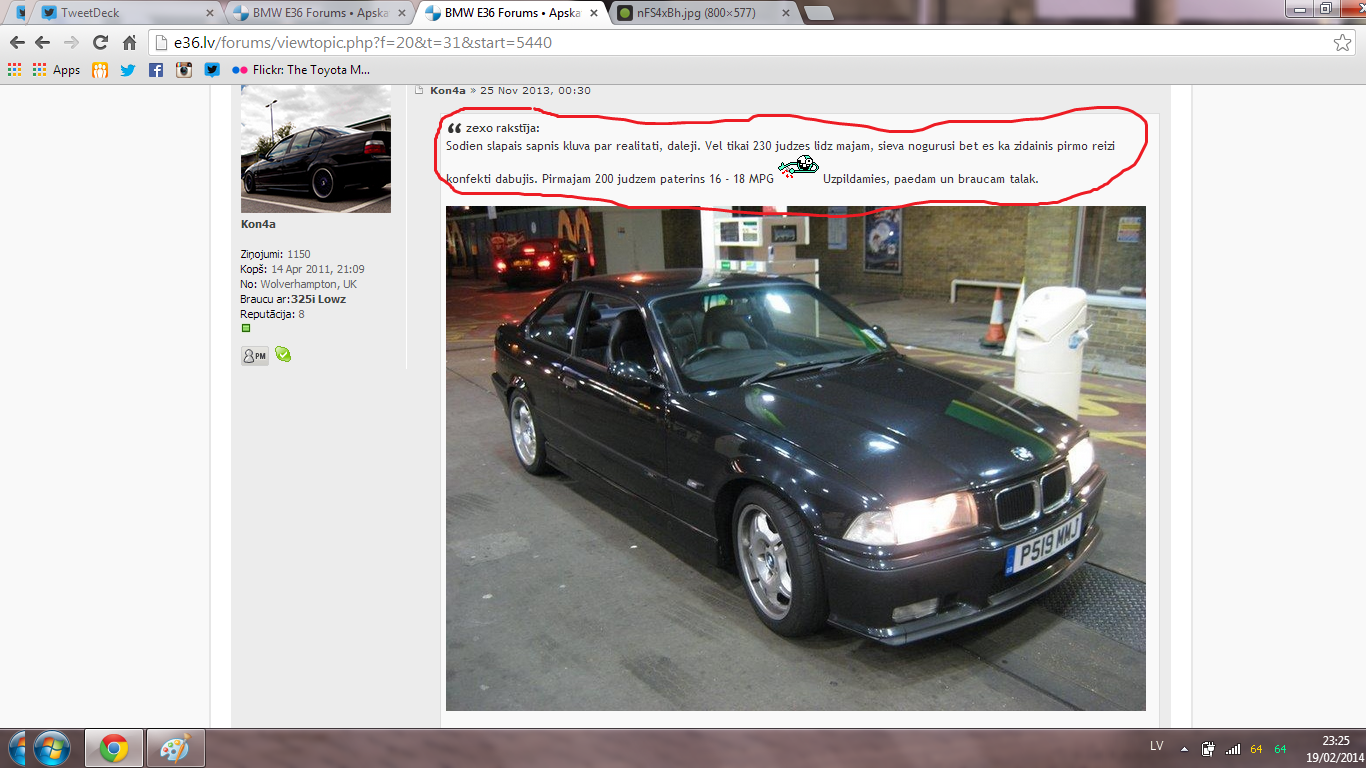Image resolution: width=1366 pixels, height=768 pixels.
Task: Open a new browser tab
Action: click(818, 13)
